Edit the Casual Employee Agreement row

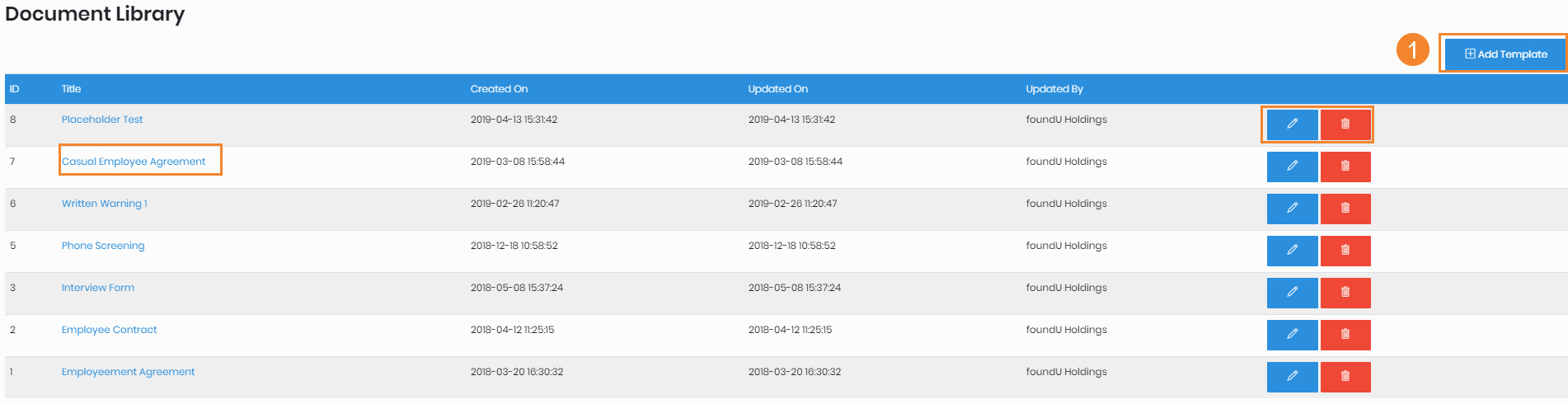click(1292, 167)
